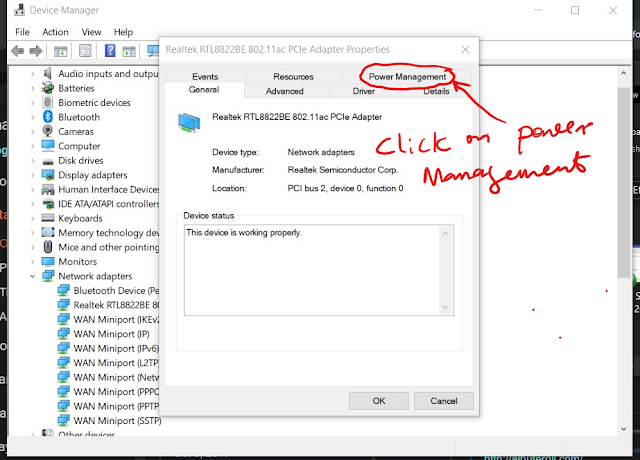Click the WAN Miniport (SSTP) adapter icon

[x=63, y=420]
